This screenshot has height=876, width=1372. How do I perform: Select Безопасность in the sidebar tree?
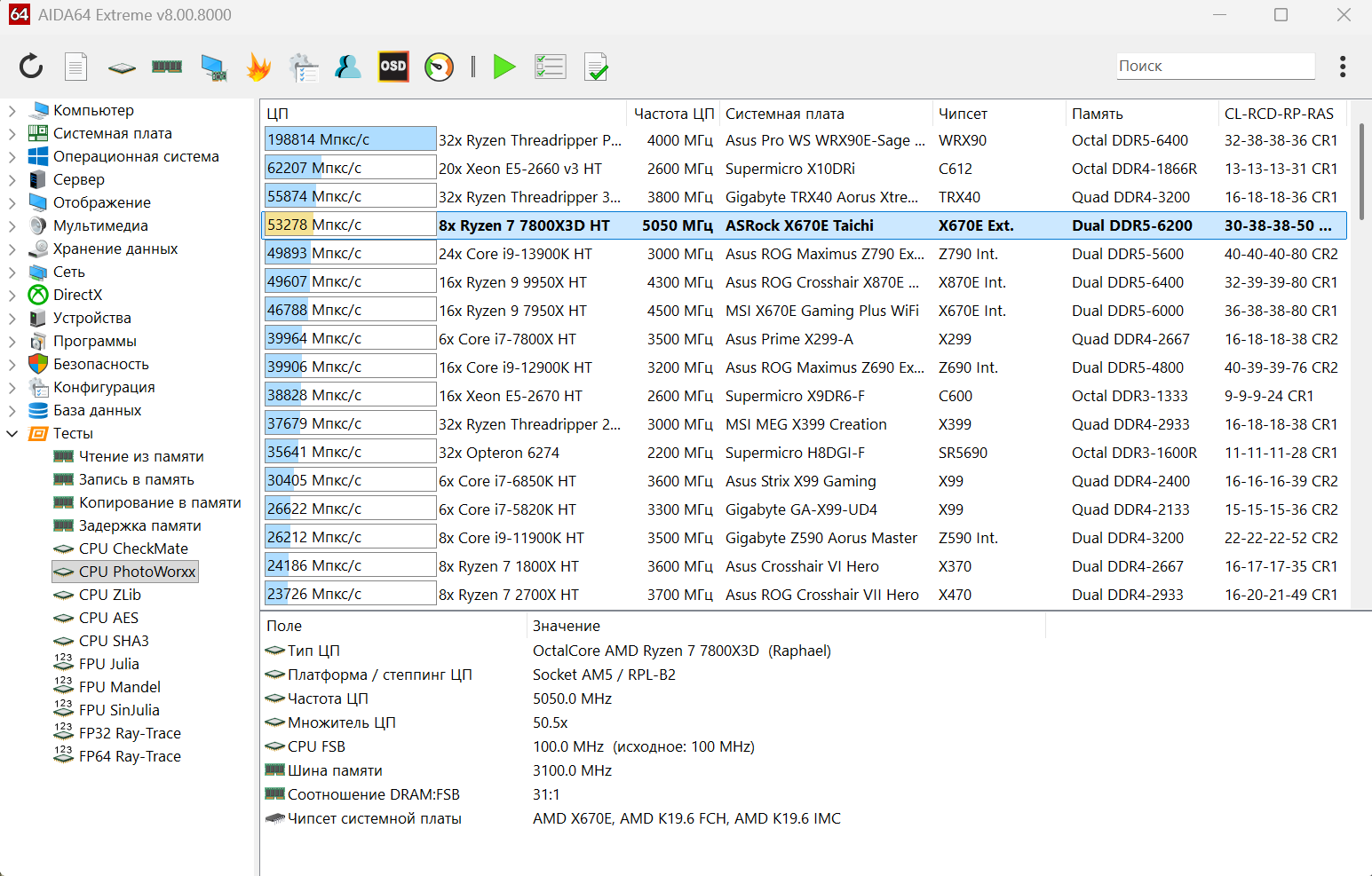point(101,364)
